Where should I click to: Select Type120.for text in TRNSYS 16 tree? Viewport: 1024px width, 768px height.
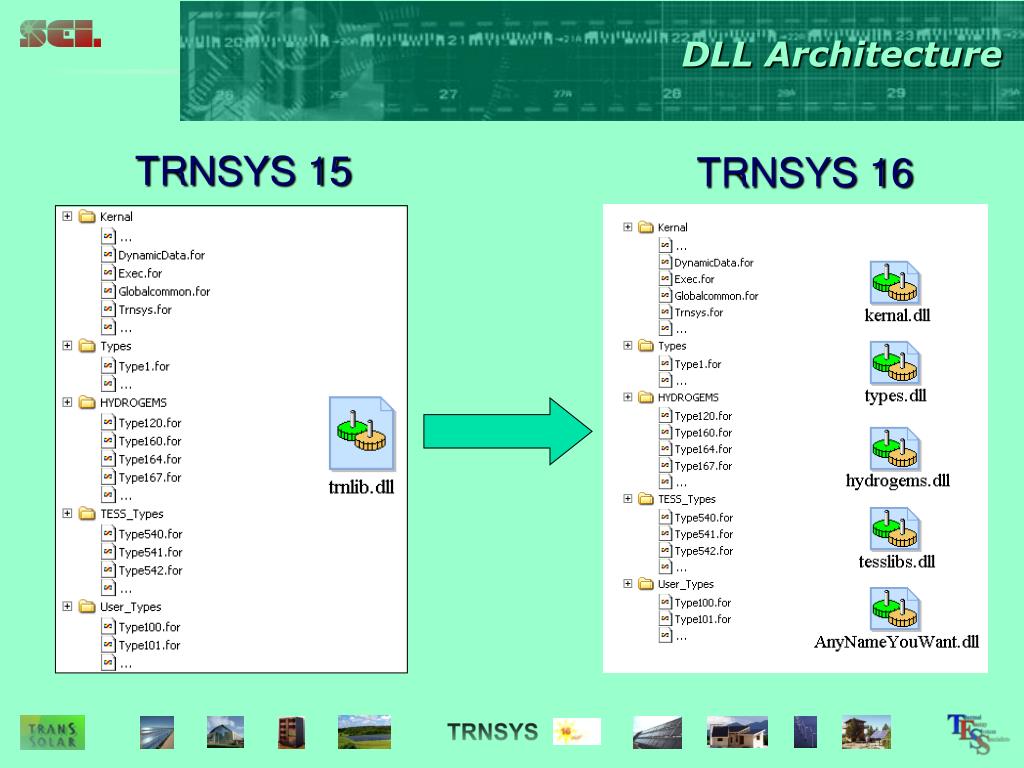click(703, 416)
